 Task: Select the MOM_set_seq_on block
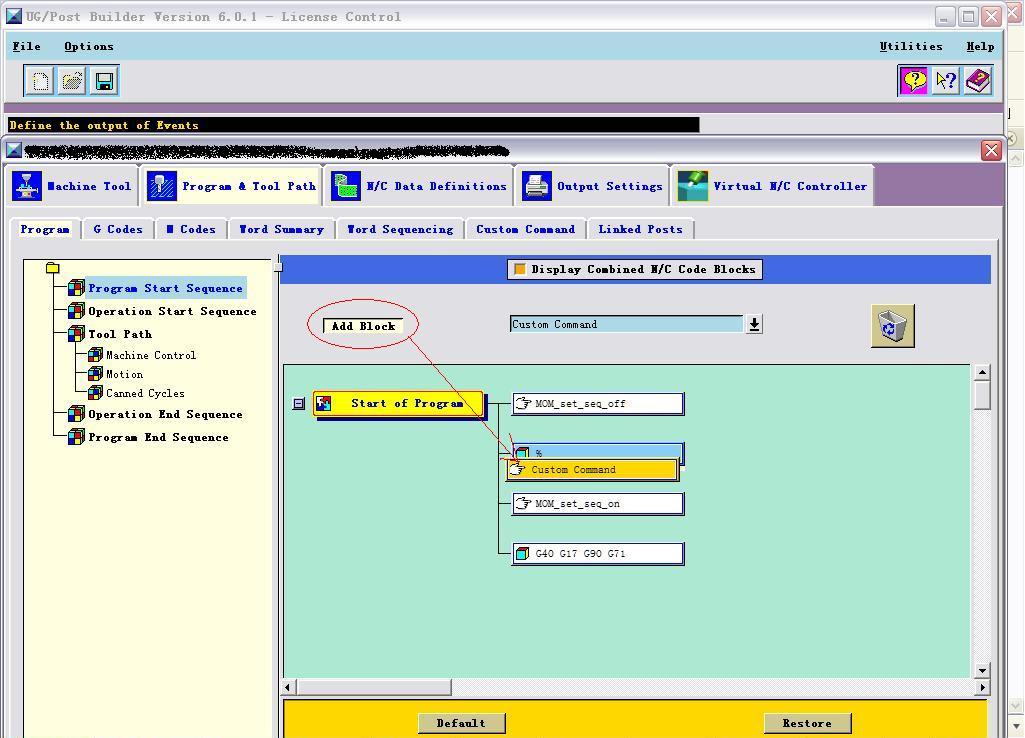(598, 503)
